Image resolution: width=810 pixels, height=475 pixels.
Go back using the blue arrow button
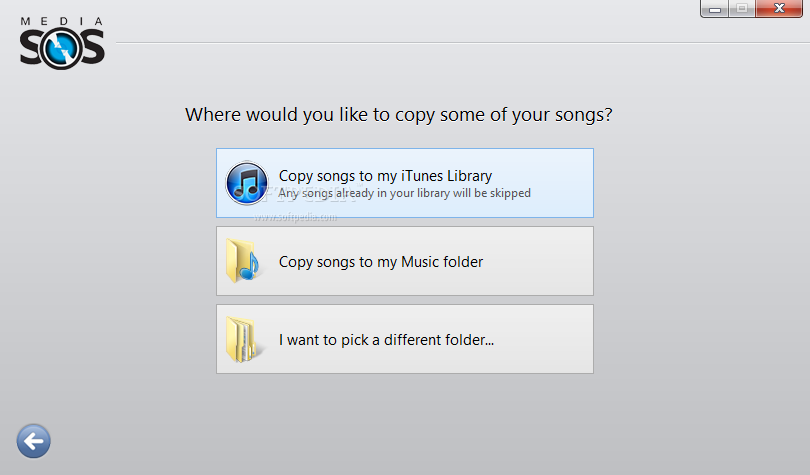point(34,441)
